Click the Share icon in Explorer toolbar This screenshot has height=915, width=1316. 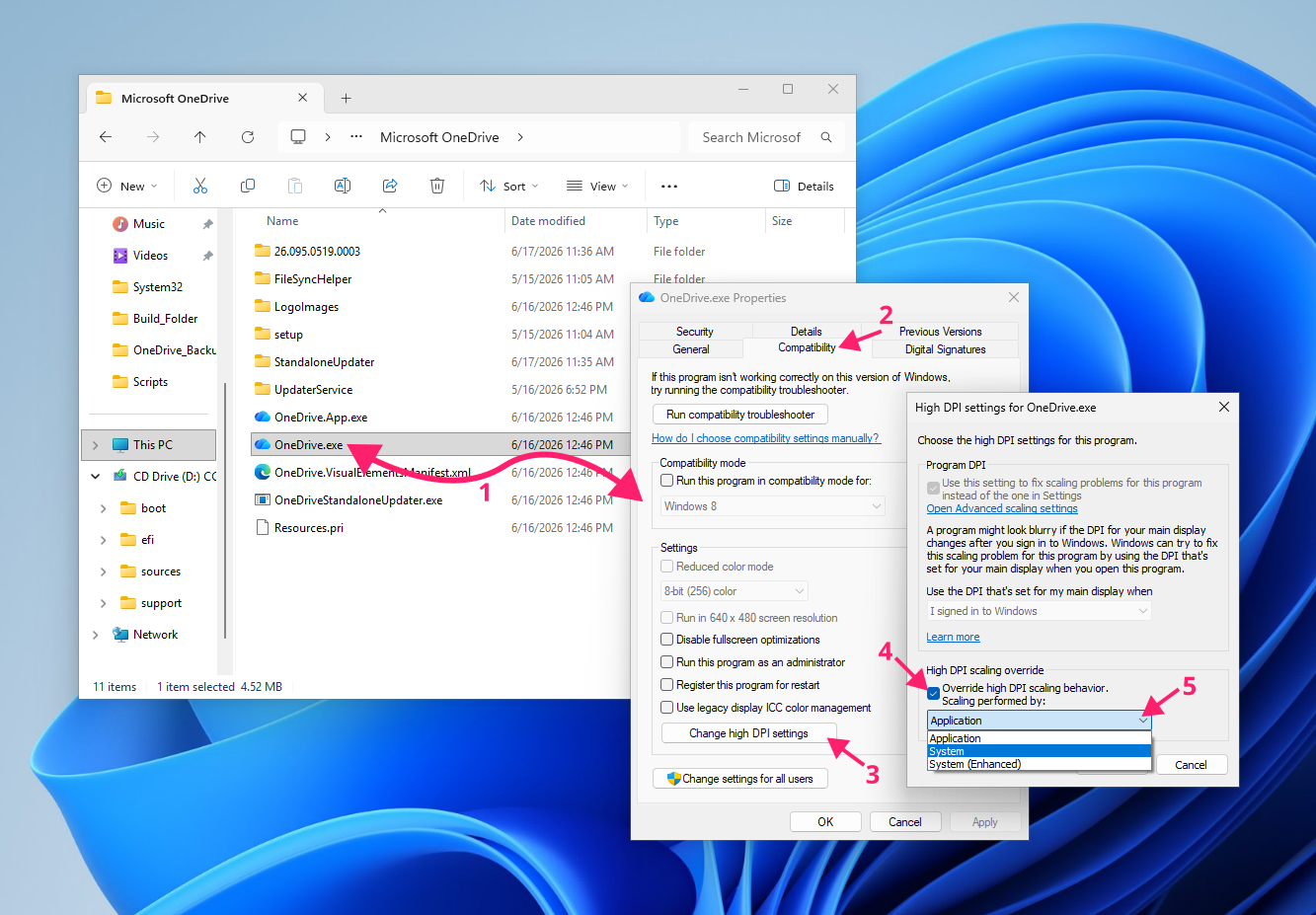[x=390, y=186]
